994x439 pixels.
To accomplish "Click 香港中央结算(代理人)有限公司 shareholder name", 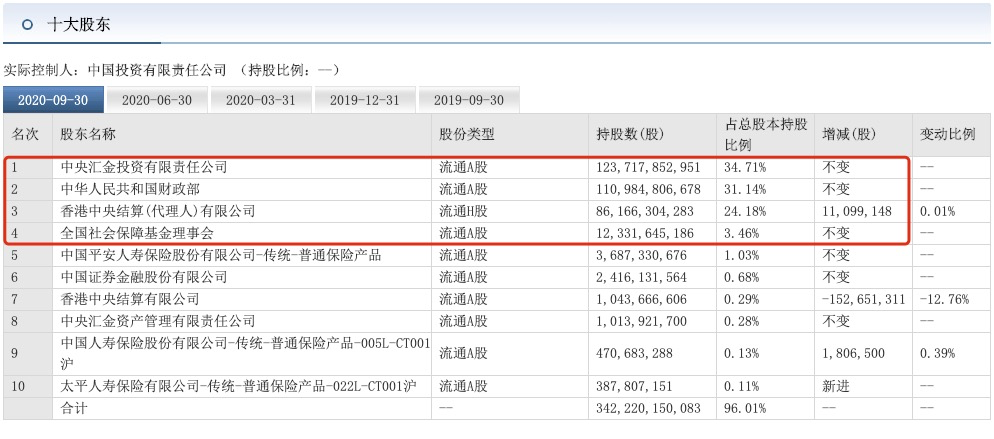I will click(158, 211).
